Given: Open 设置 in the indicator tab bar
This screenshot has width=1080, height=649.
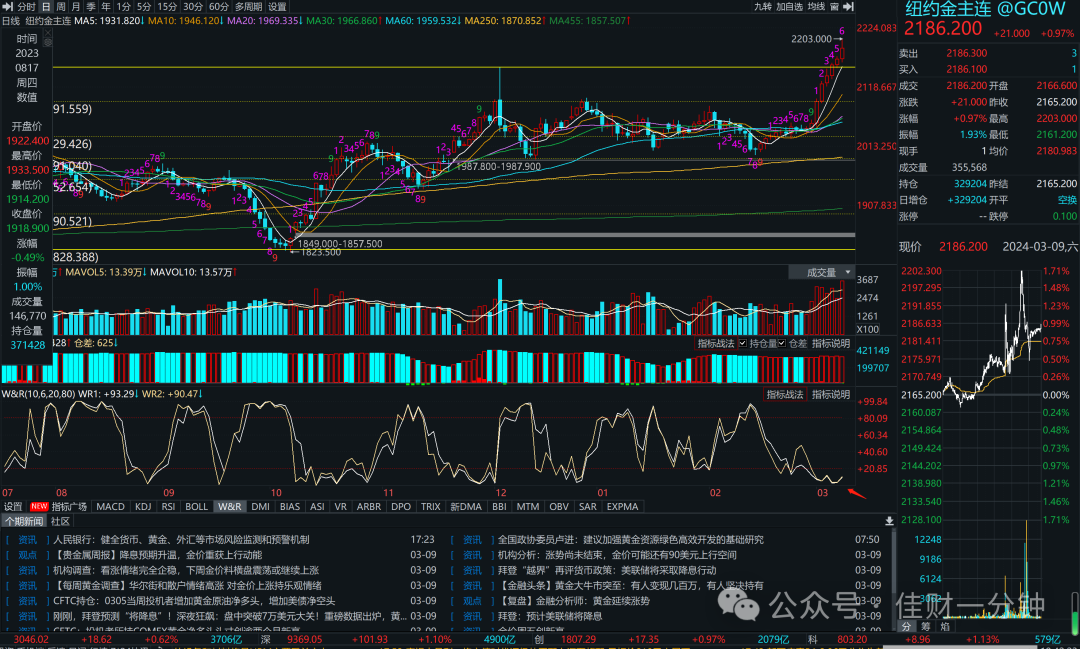Looking at the screenshot, I should point(13,506).
